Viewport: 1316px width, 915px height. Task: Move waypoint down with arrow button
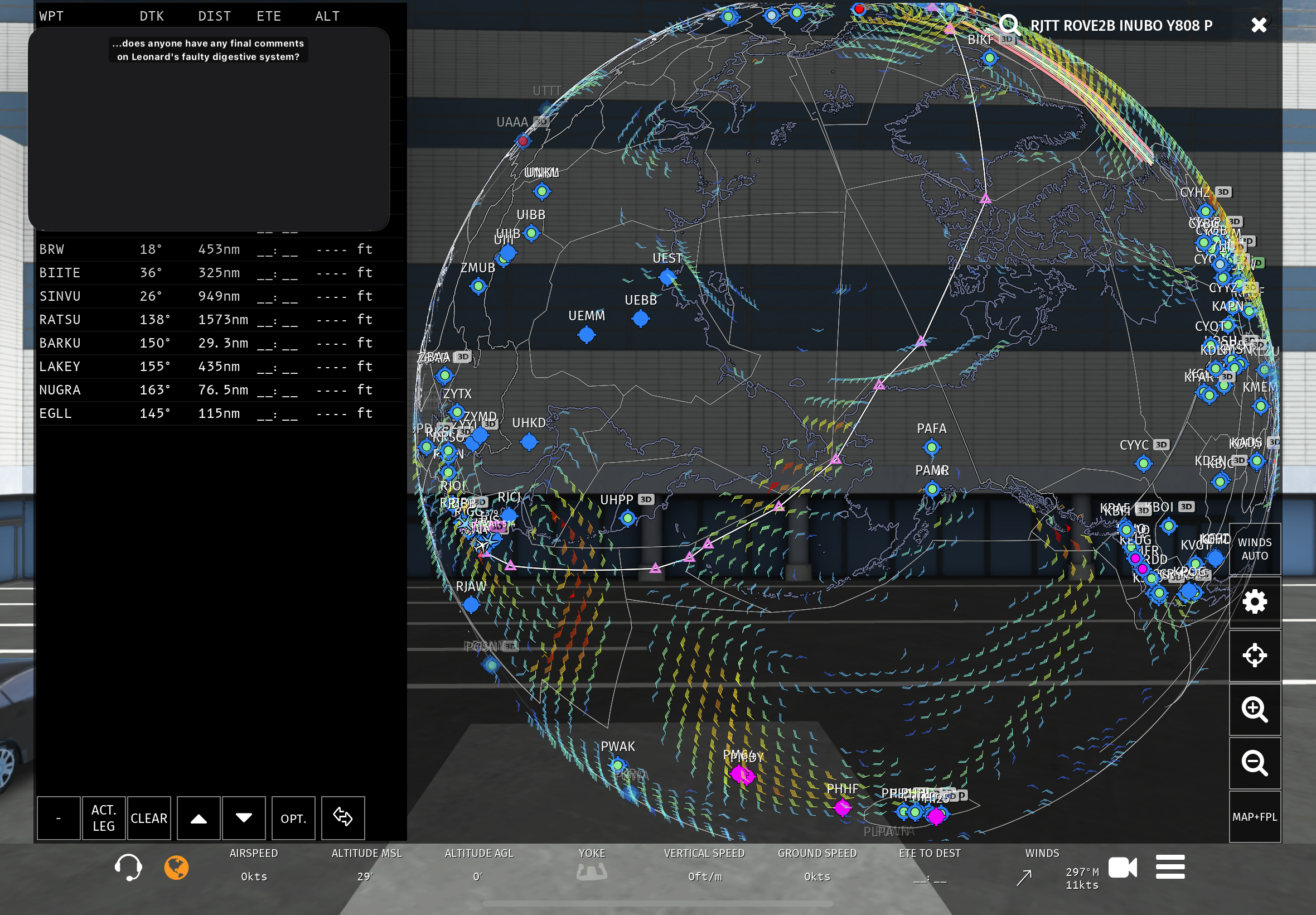[x=244, y=818]
